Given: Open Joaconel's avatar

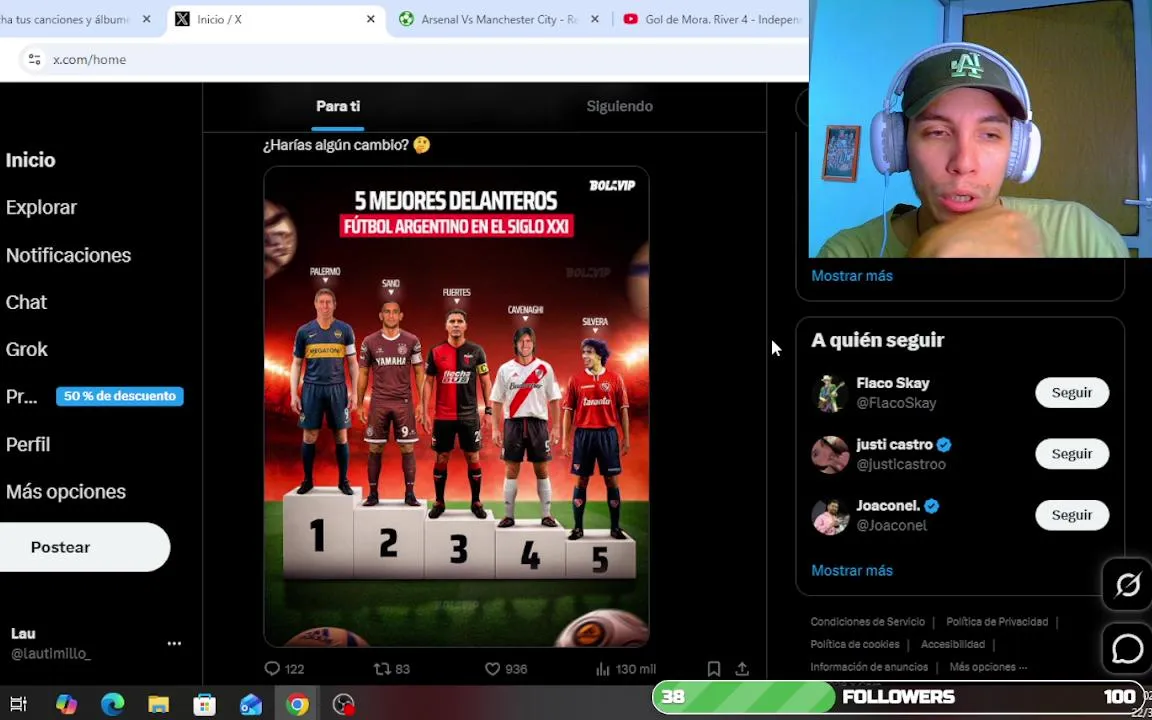Looking at the screenshot, I should click(x=830, y=516).
